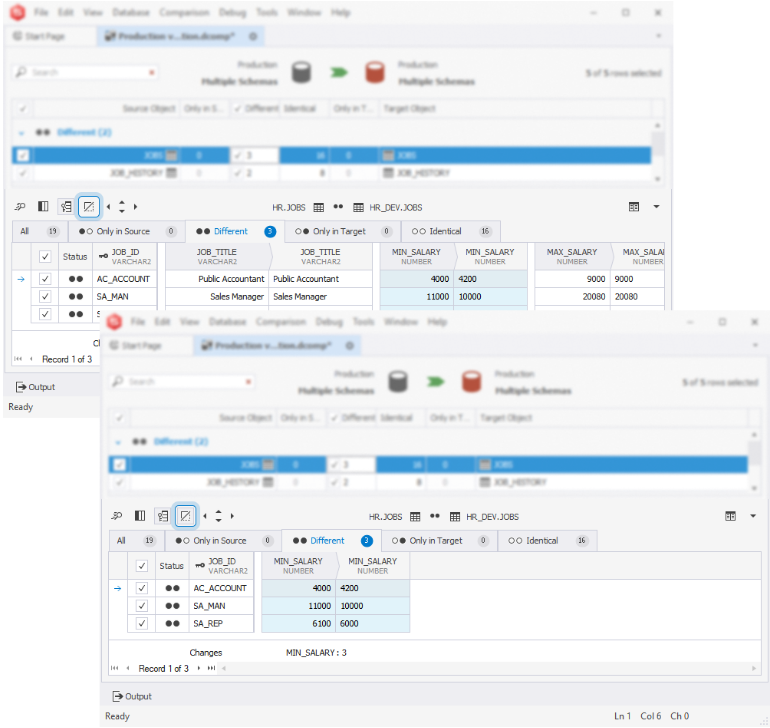
Task: Select the Sales Manager source cell in the back window
Action: (x=217, y=297)
